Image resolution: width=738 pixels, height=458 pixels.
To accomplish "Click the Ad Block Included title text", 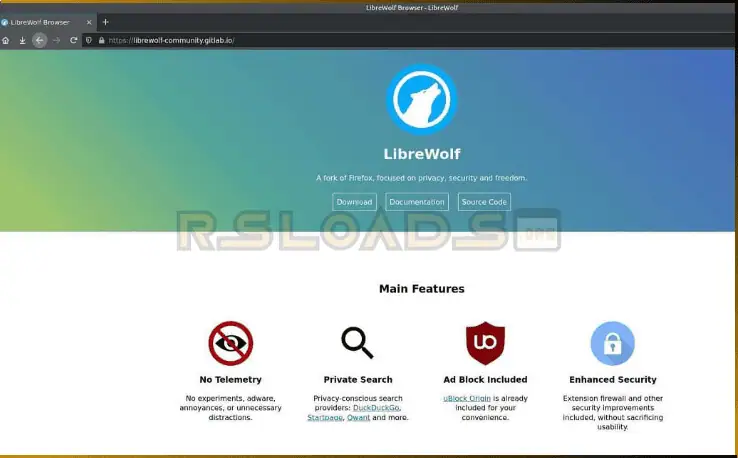I will (485, 379).
